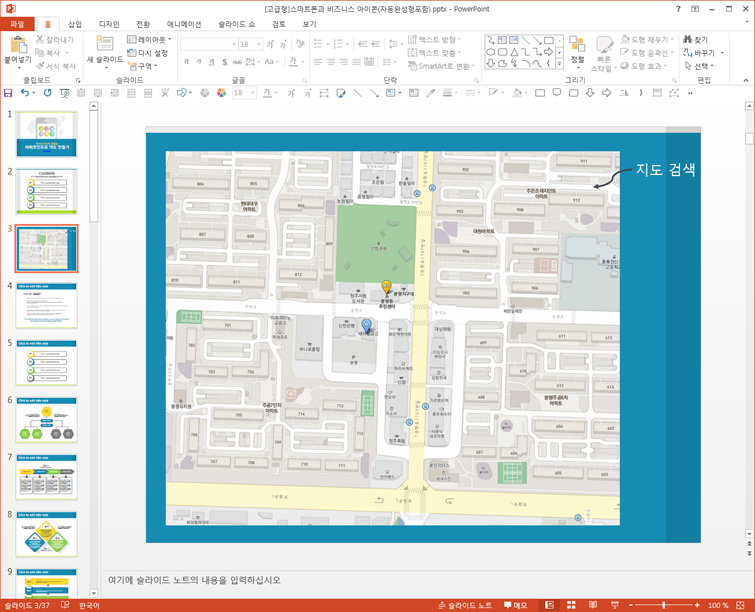Open the Comments (메모) pane from status bar
Viewport: 755px width, 612px height.
click(515, 605)
